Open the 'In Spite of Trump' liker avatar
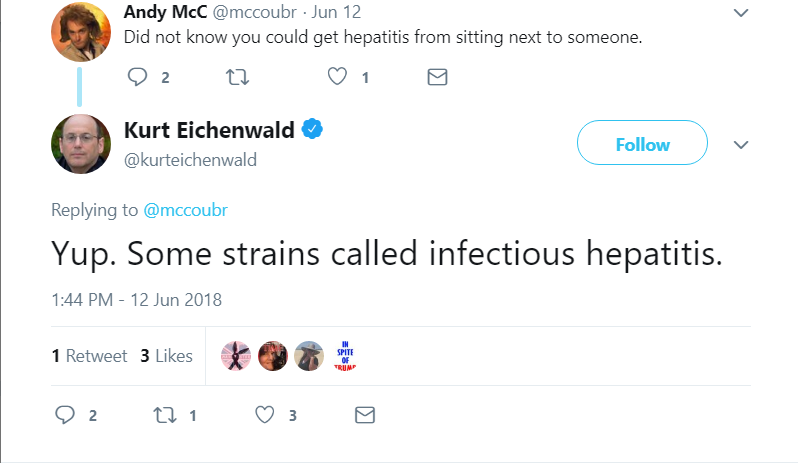Image resolution: width=798 pixels, height=463 pixels. (345, 356)
